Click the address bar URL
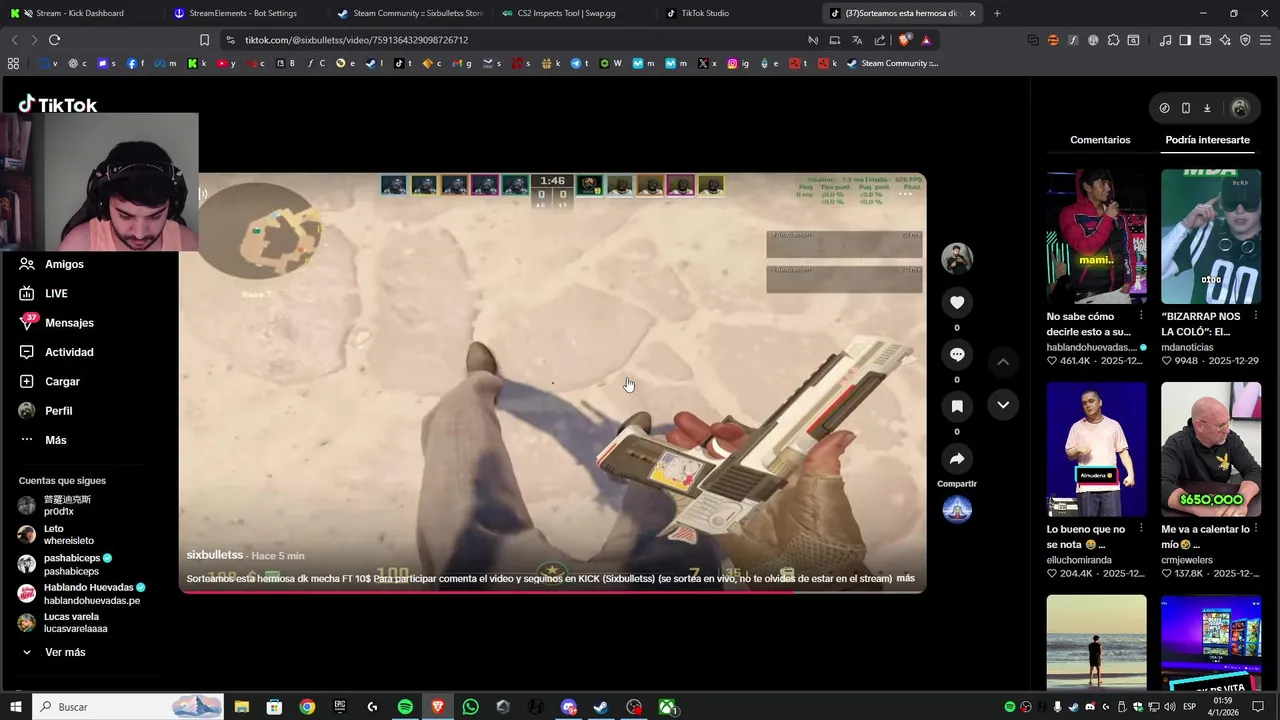The image size is (1280, 720). (x=357, y=40)
